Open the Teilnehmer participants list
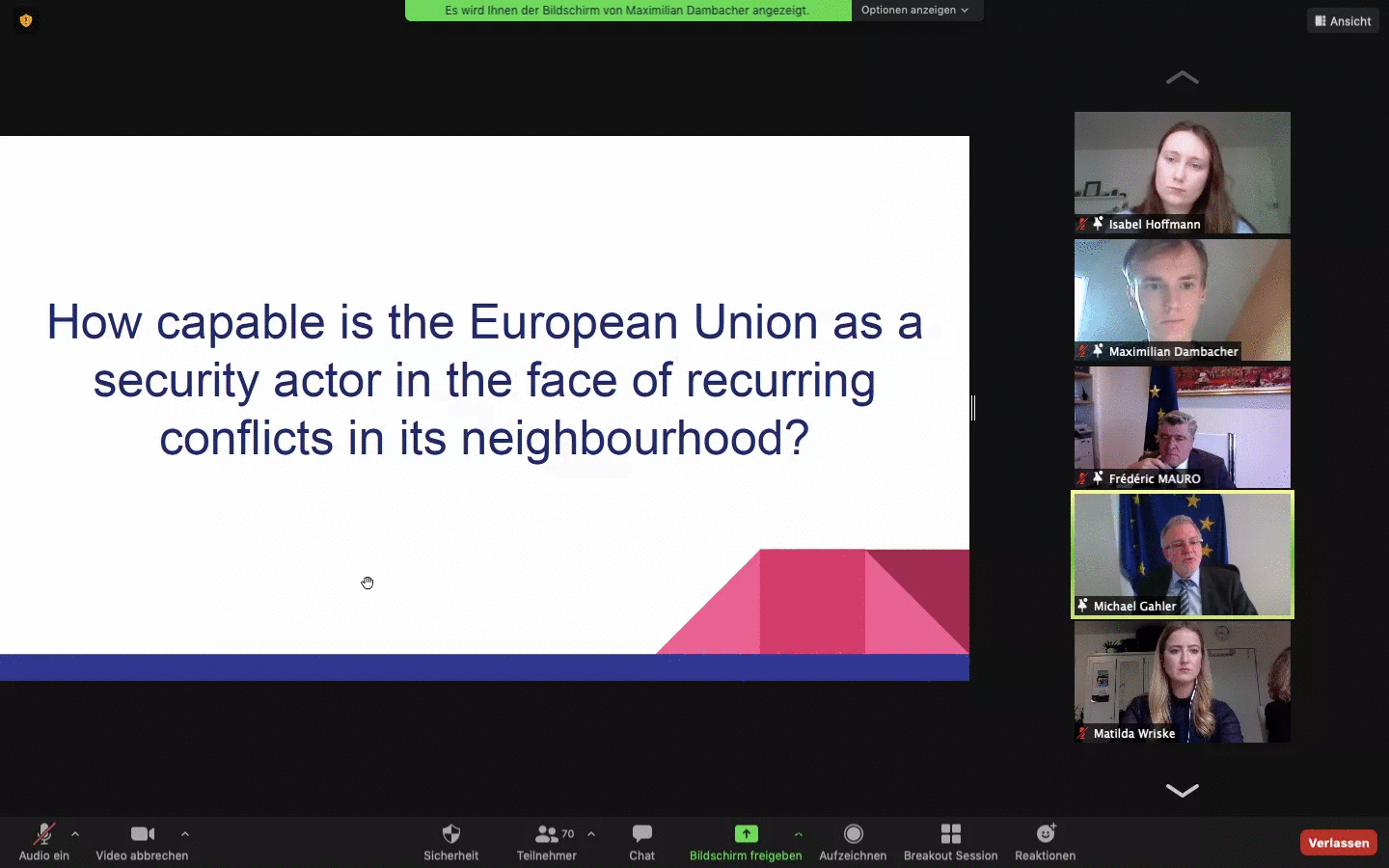The height and width of the screenshot is (868, 1389). click(547, 834)
